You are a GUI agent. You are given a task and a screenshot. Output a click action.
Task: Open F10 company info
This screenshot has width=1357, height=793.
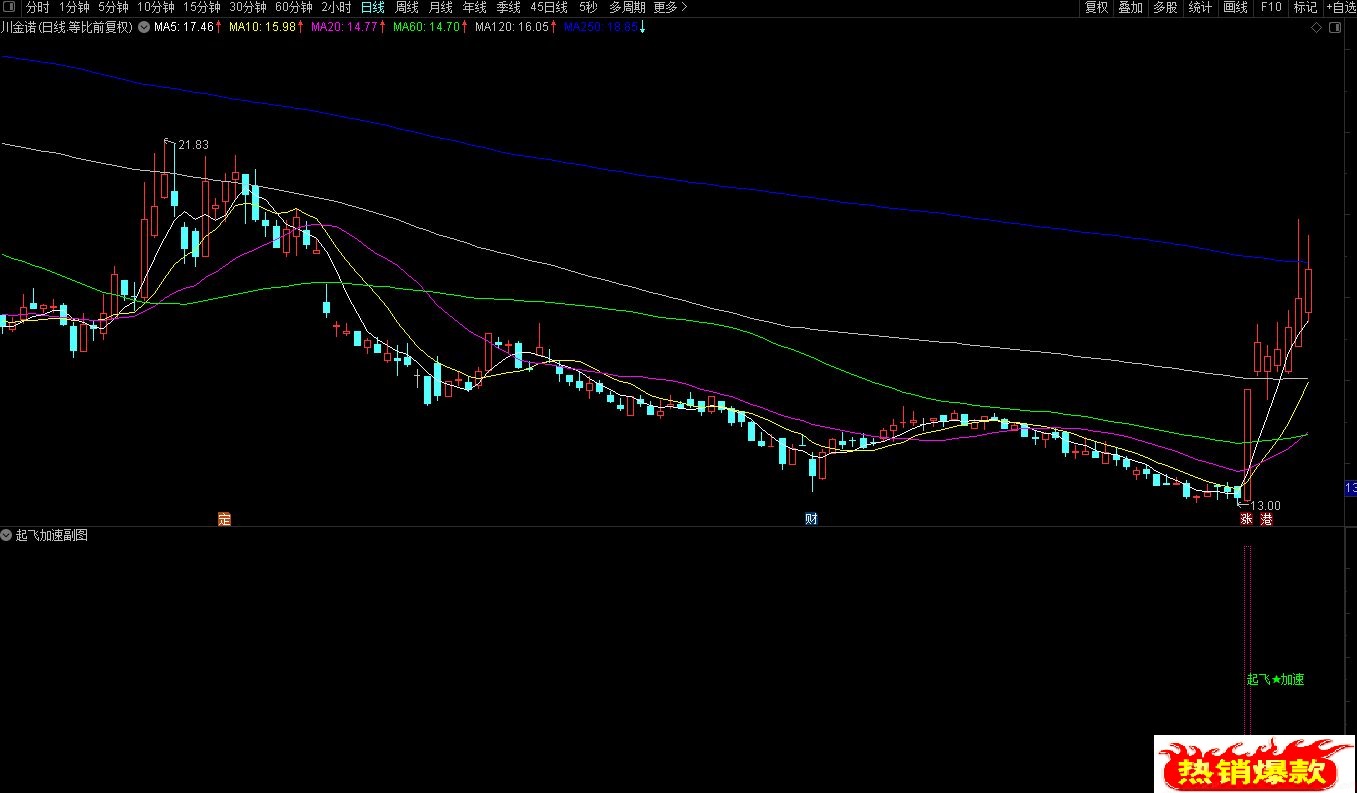pos(1271,7)
